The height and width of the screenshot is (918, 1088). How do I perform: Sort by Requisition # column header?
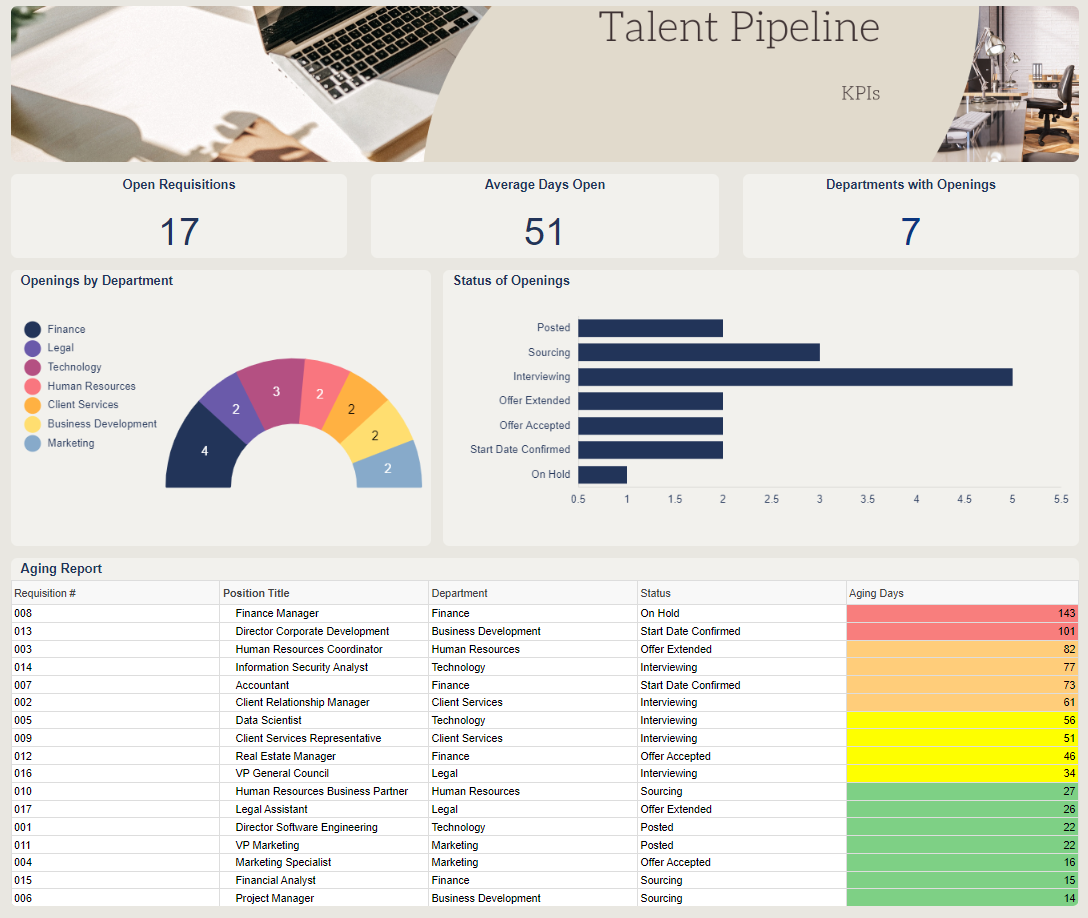115,593
